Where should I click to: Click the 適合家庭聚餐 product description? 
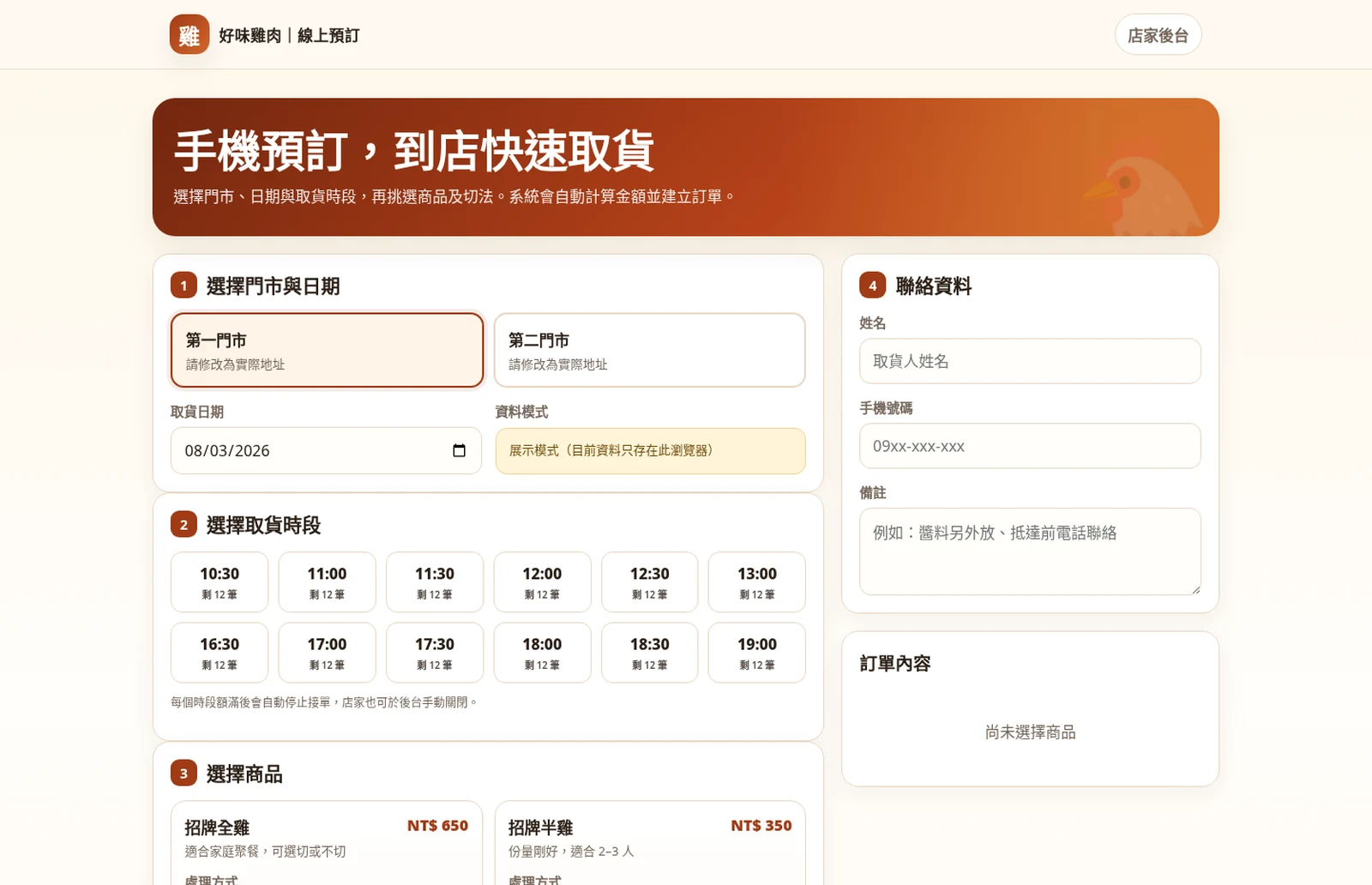[x=265, y=852]
